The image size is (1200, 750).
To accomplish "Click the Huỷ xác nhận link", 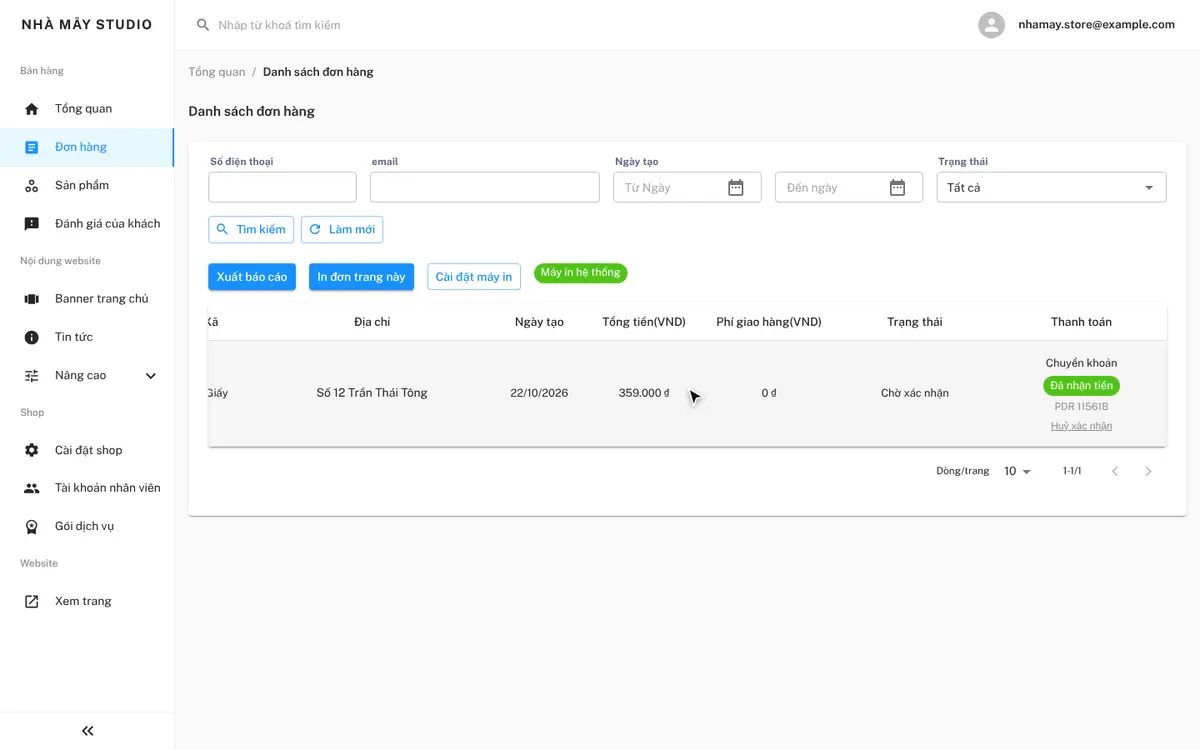I will coord(1081,426).
